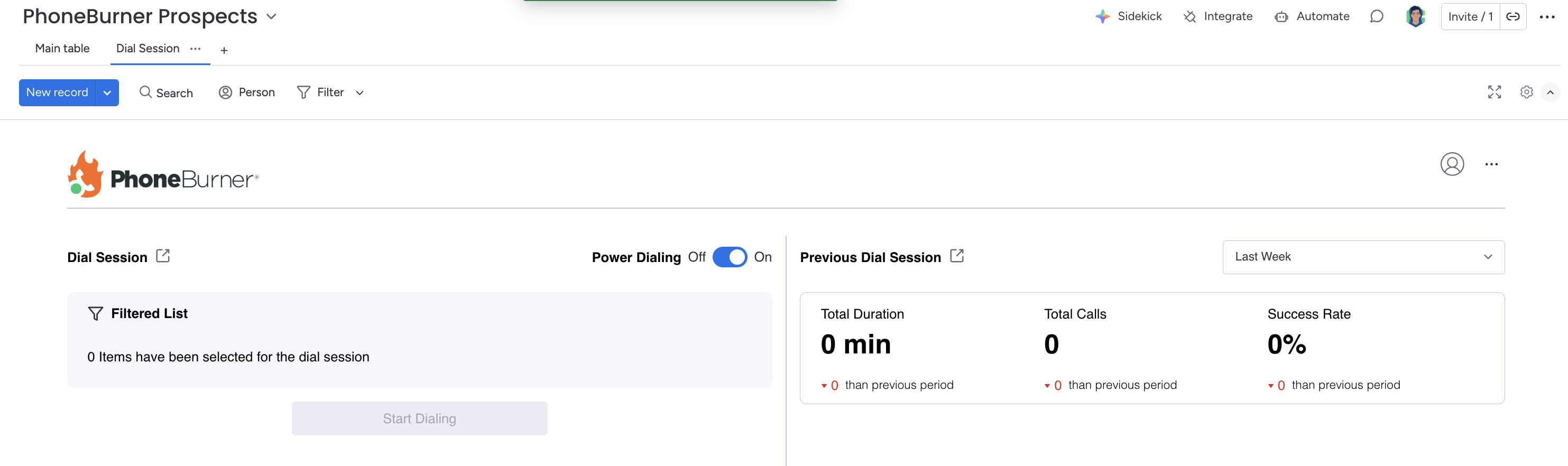1568x466 pixels.
Task: Open Previous Dial Session external link
Action: (x=957, y=256)
